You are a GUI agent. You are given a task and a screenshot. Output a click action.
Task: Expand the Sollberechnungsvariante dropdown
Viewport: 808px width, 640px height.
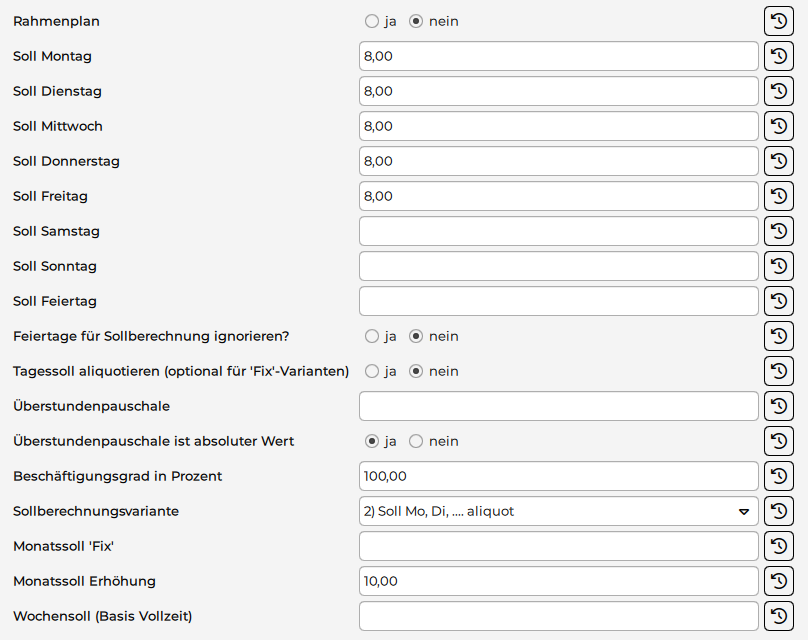558,511
